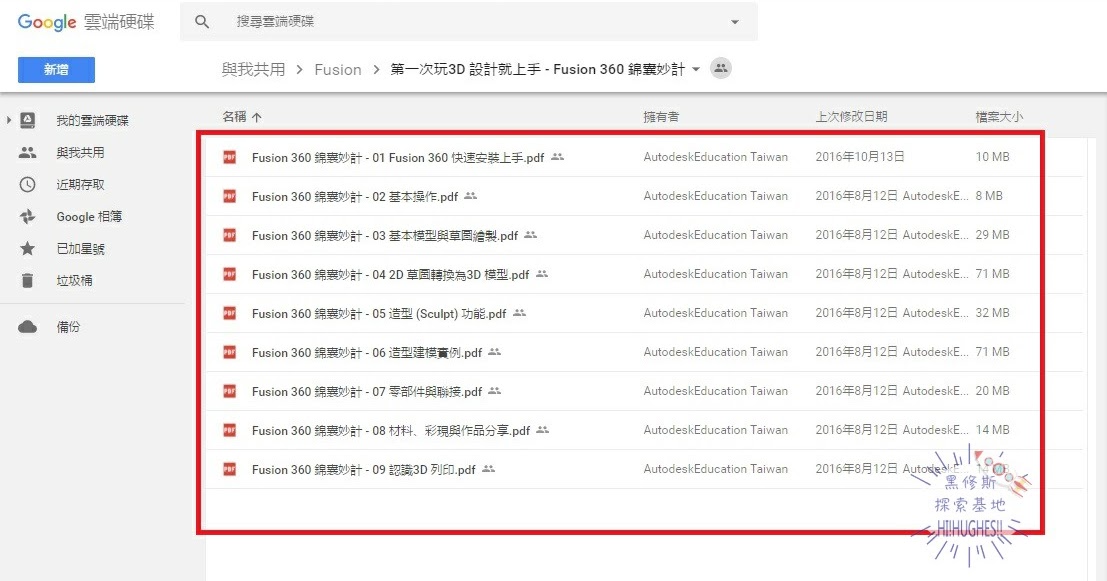Click the My Drive icon in sidebar
Screen dimensions: 1107x581
tap(27, 121)
